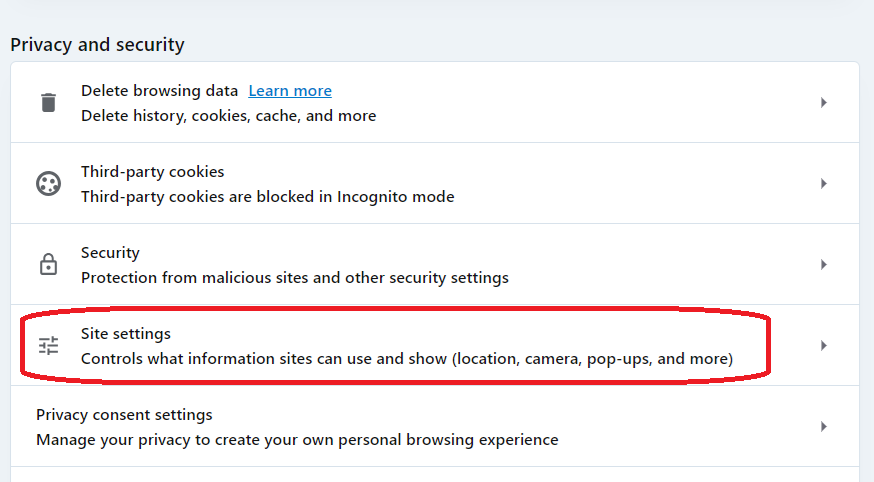Open the Third-party cookies title
The image size is (874, 482).
pos(152,172)
